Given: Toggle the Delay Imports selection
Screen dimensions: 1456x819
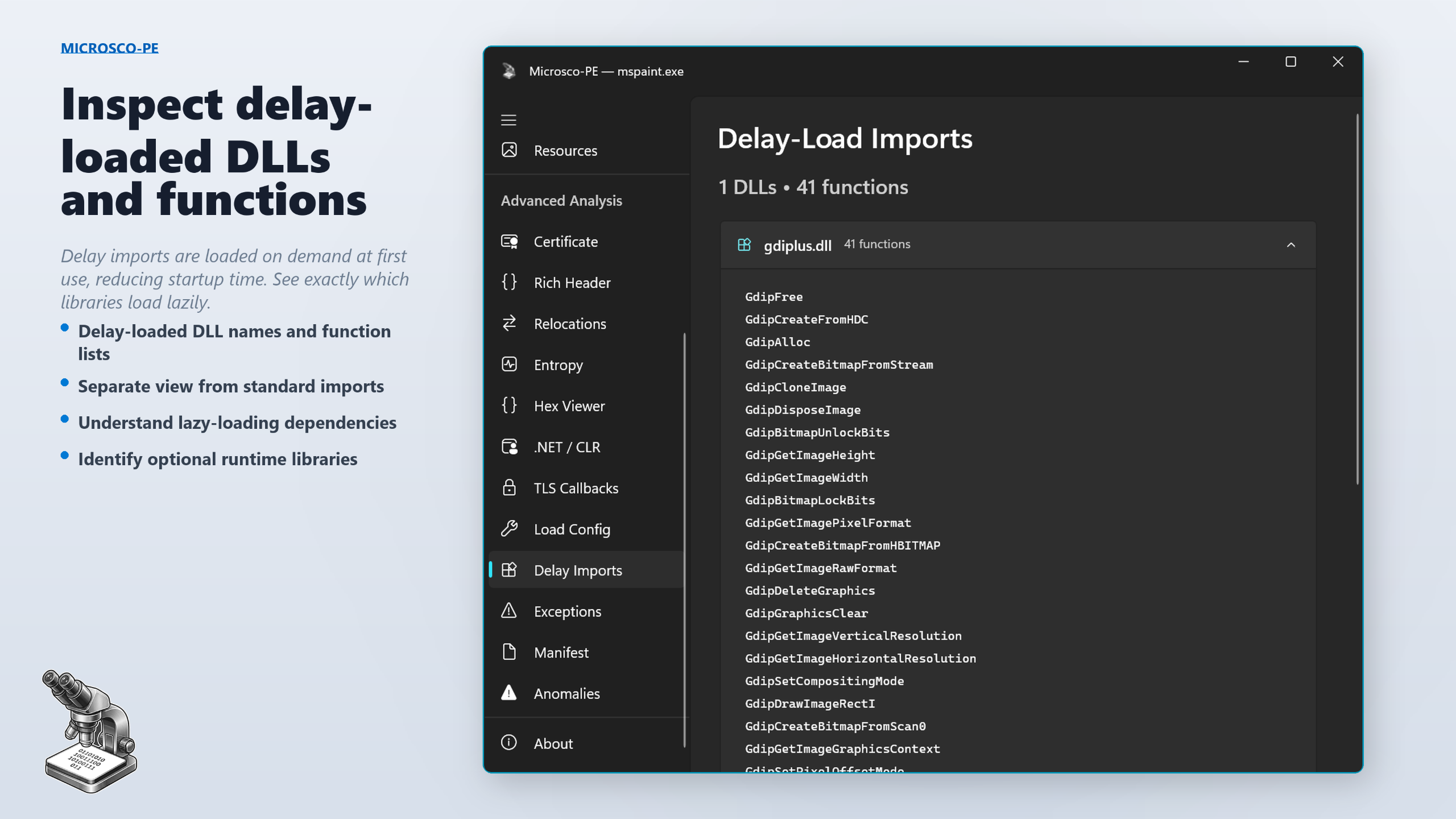Looking at the screenshot, I should [578, 570].
